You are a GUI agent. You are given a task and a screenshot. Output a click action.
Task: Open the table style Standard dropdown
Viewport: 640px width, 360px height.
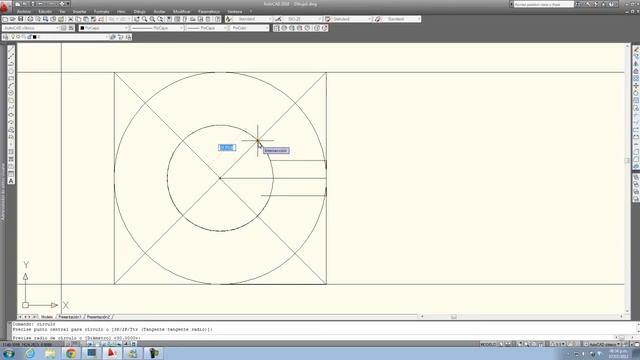tap(352, 19)
